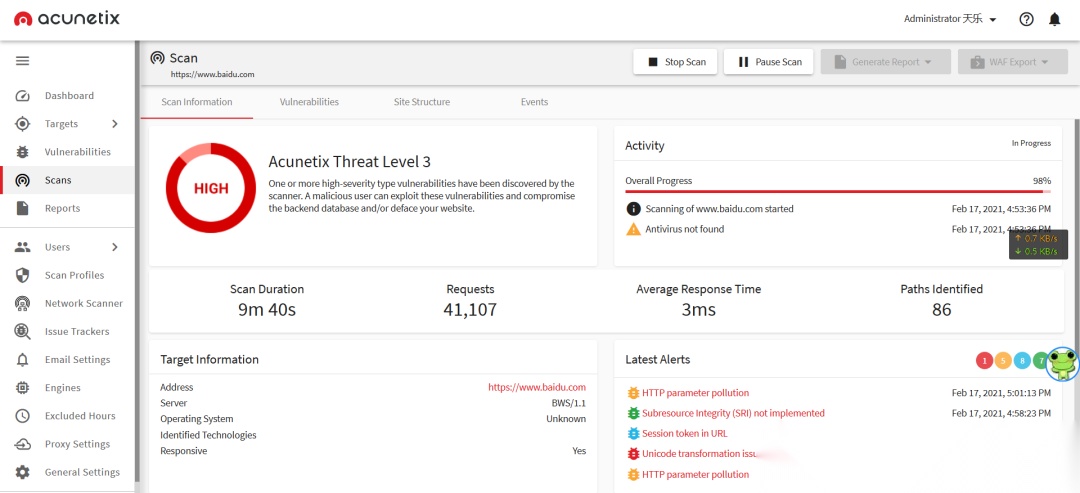Viewport: 1080px width, 493px height.
Task: Open Subresource Integrity not implemented alert
Action: click(x=733, y=414)
